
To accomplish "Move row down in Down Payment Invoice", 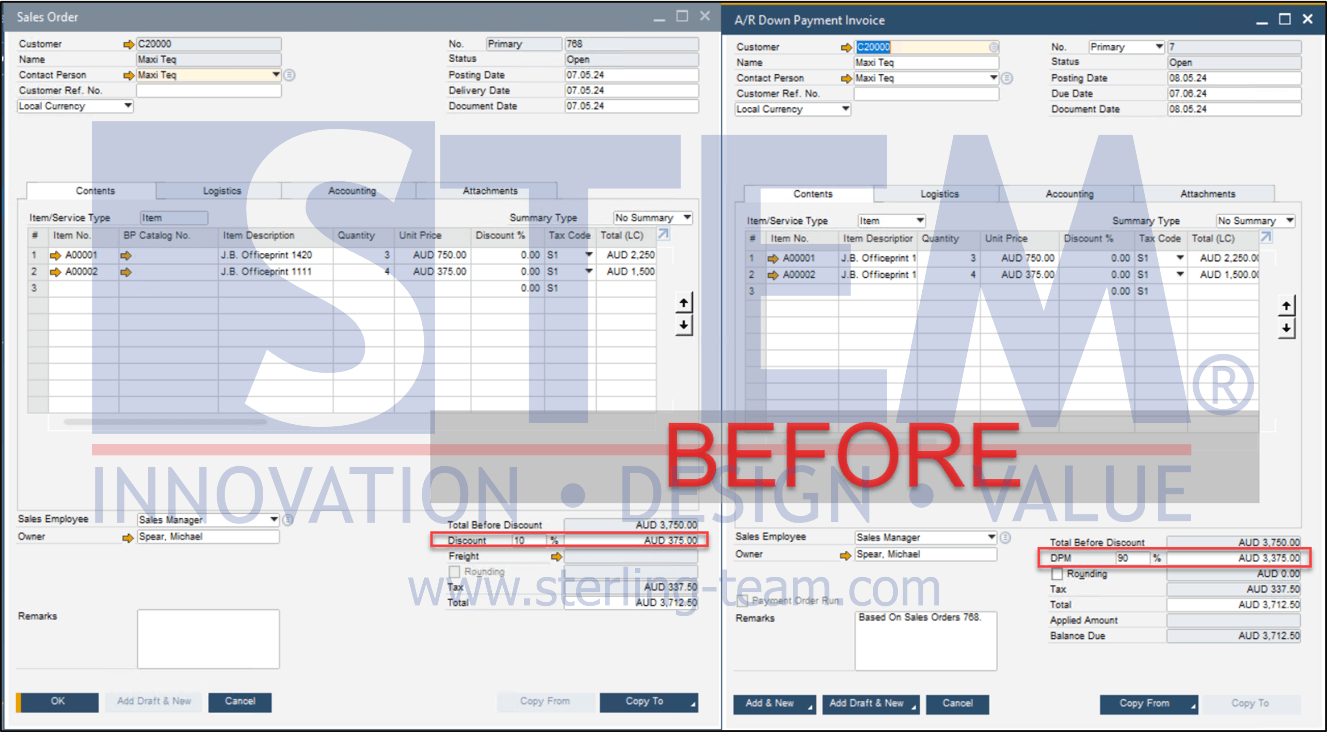I will [1287, 328].
